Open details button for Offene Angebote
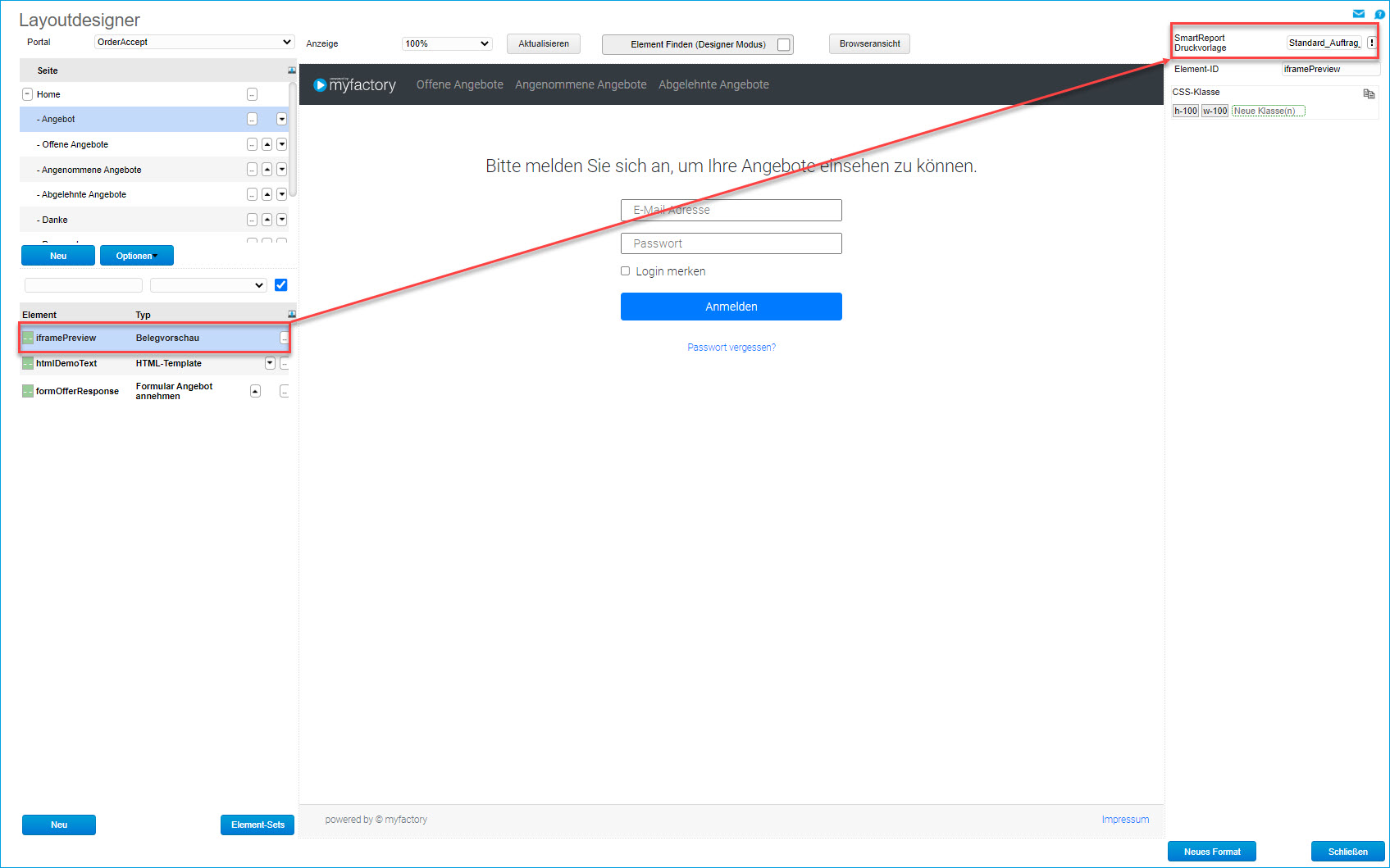1390x868 pixels. (x=252, y=144)
